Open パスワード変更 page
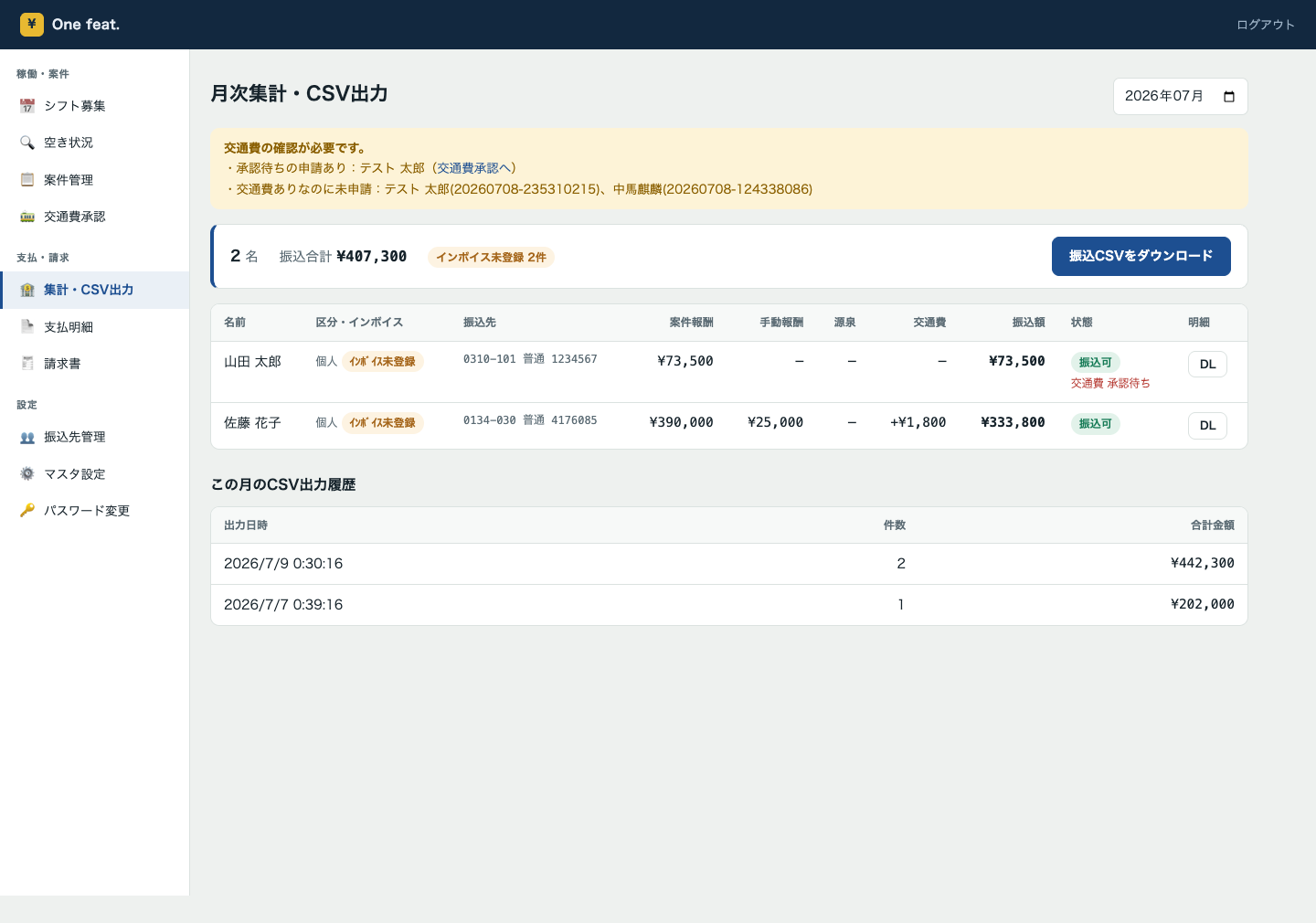Screen dimensions: 1316x923 click(95, 511)
